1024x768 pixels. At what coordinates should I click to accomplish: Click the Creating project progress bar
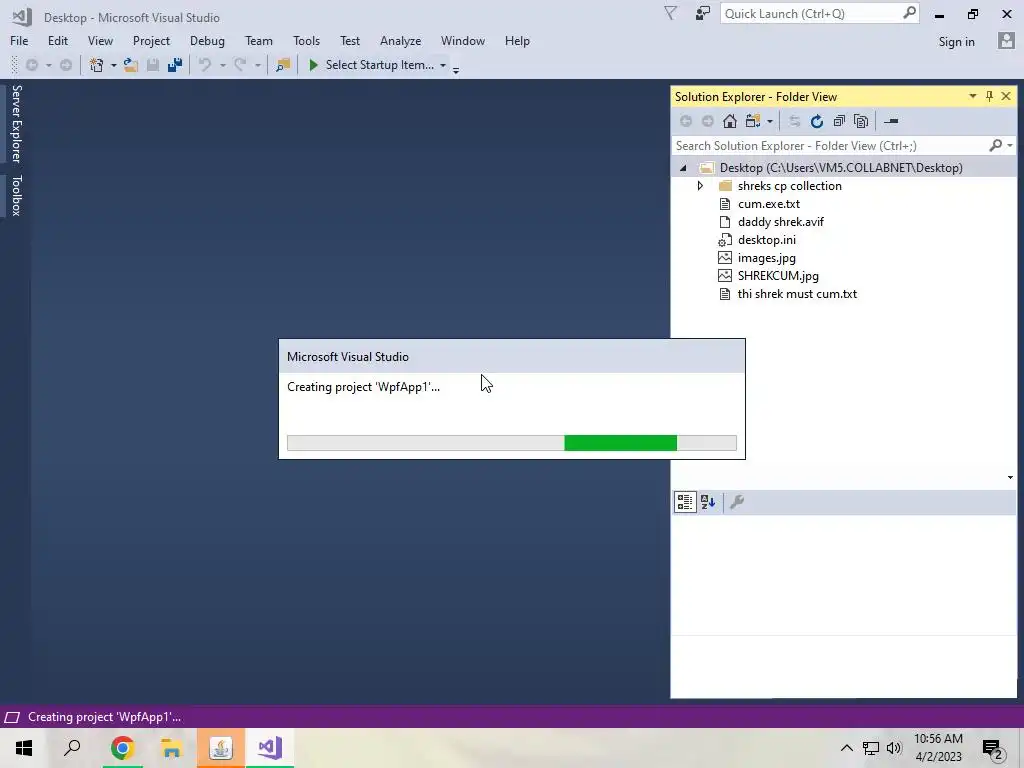point(511,443)
